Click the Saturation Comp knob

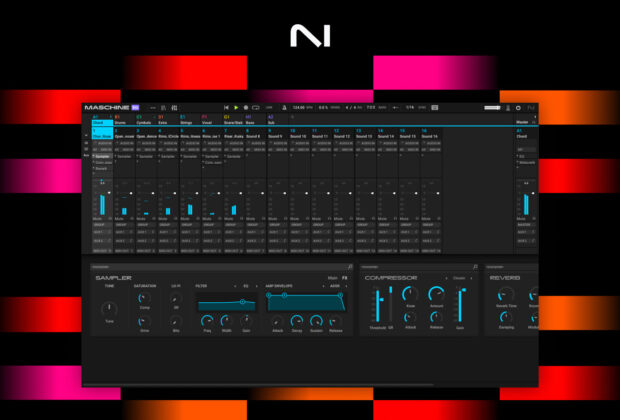click(x=144, y=298)
